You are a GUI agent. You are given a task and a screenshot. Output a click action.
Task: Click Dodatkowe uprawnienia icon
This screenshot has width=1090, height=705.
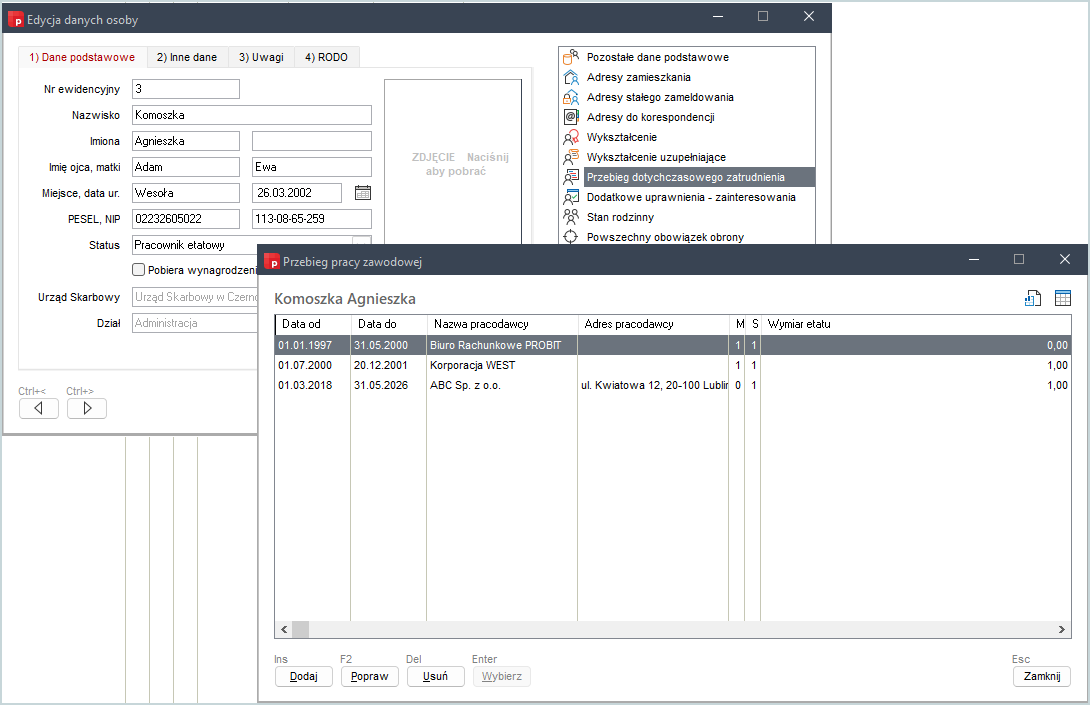pyautogui.click(x=571, y=197)
